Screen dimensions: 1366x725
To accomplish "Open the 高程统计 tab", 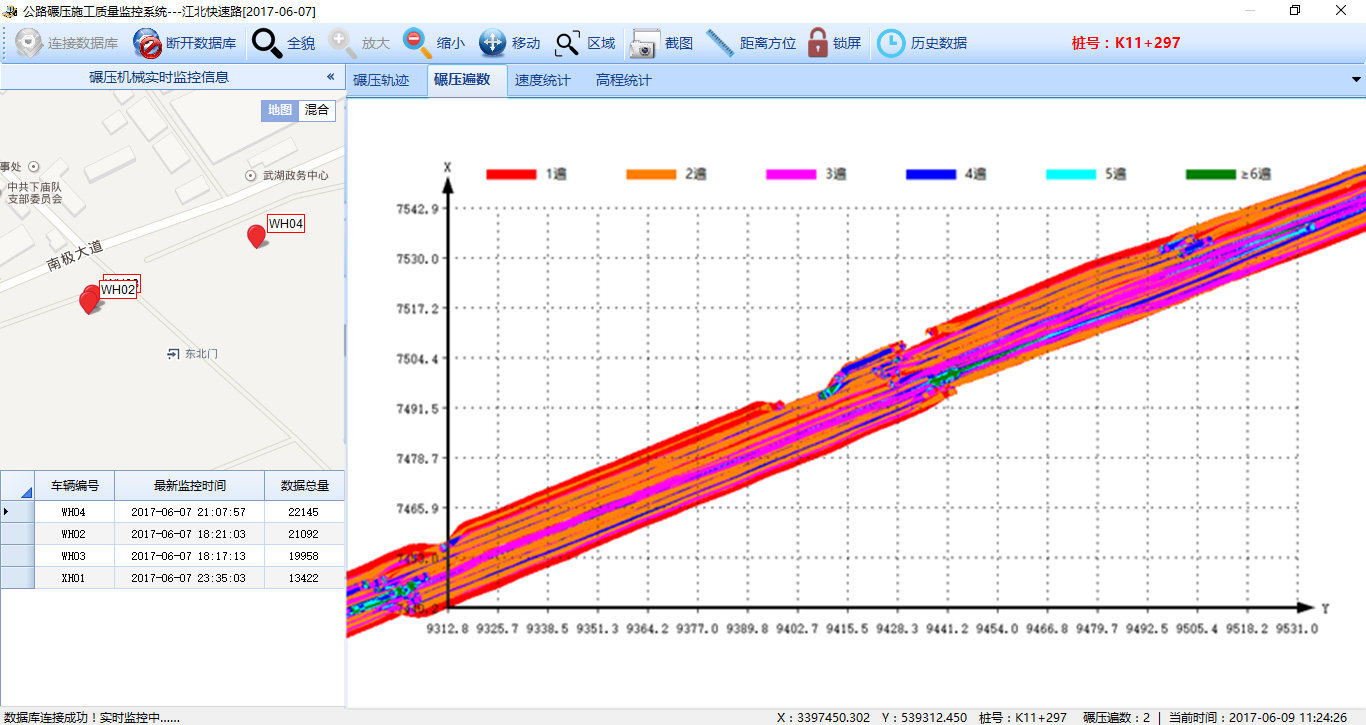I will pos(623,80).
